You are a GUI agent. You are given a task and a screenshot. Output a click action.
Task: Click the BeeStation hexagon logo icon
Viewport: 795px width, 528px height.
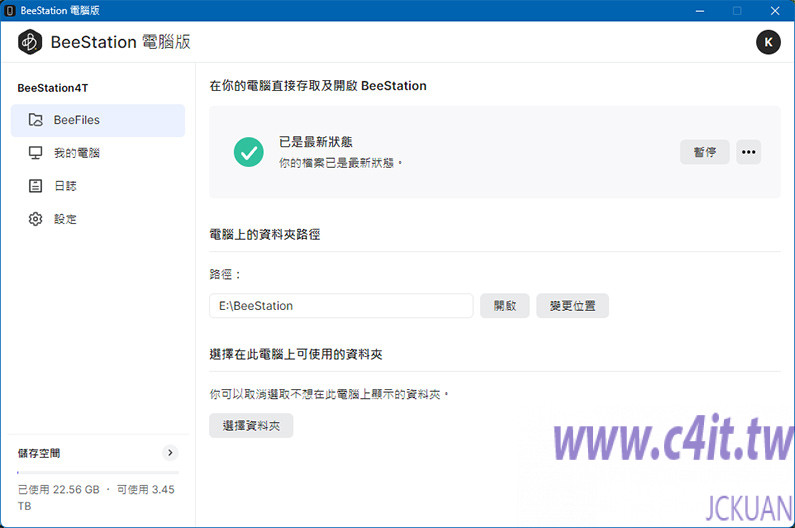(x=30, y=42)
